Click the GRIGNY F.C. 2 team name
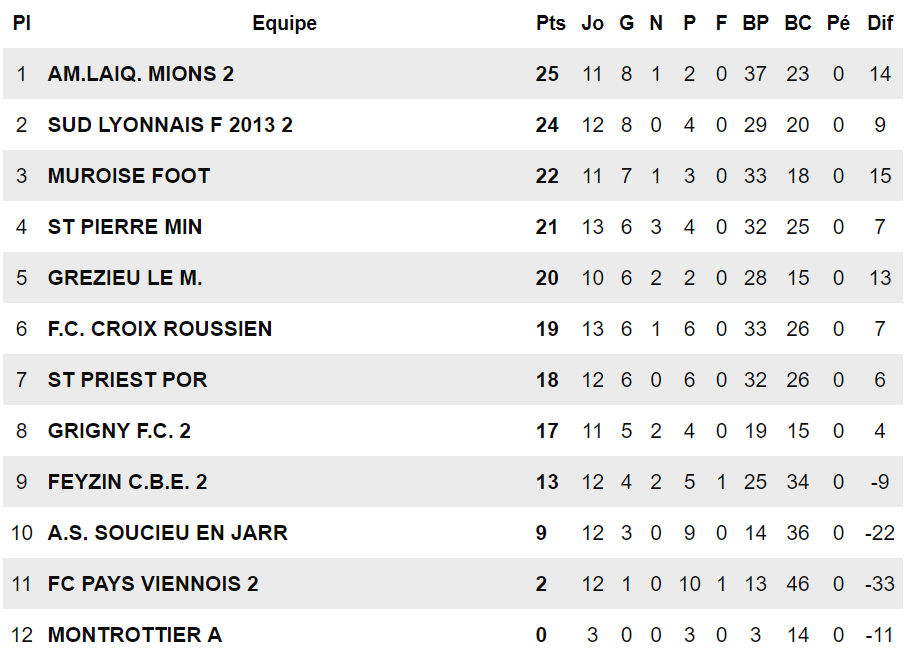The width and height of the screenshot is (906, 663). (119, 431)
